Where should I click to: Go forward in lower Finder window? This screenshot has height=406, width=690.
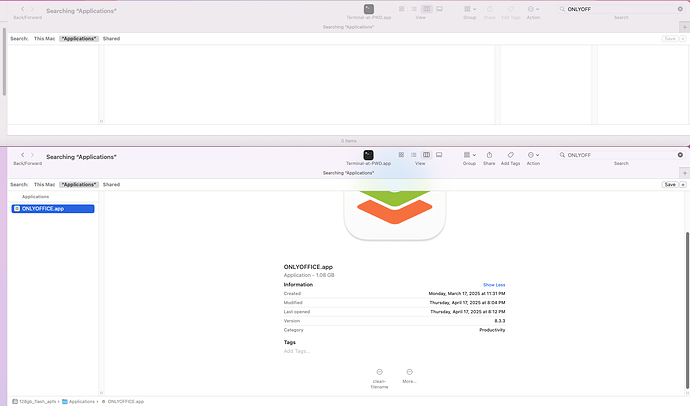[32, 155]
